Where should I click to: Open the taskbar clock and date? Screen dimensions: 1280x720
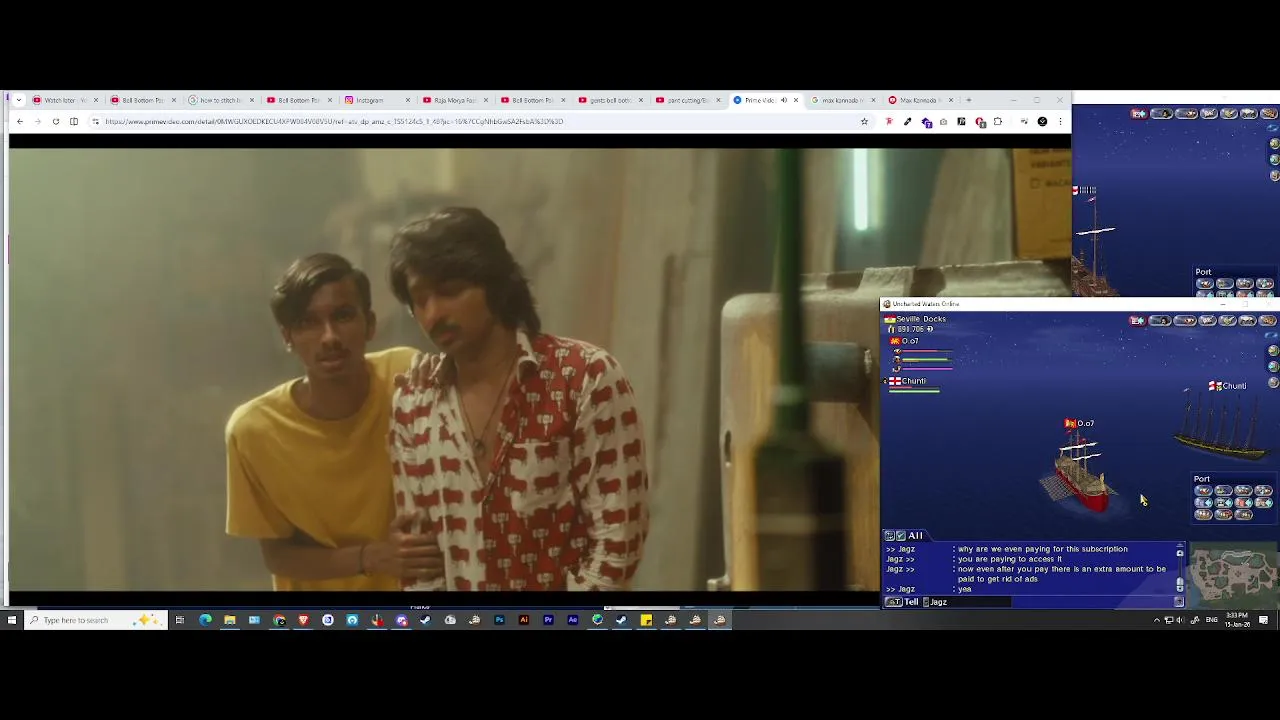[1237, 620]
